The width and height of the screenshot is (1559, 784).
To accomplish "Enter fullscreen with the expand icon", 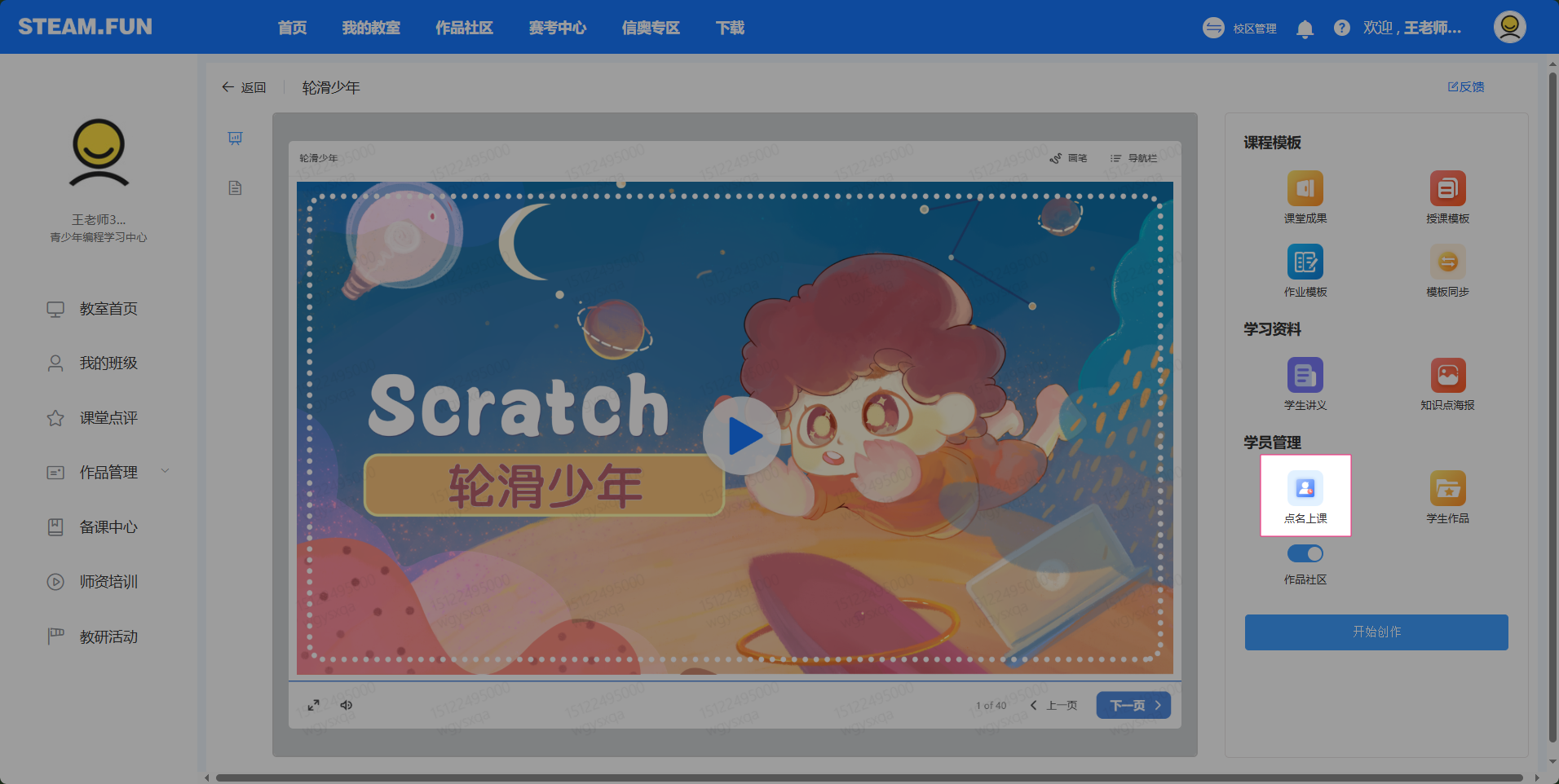I will (x=313, y=705).
